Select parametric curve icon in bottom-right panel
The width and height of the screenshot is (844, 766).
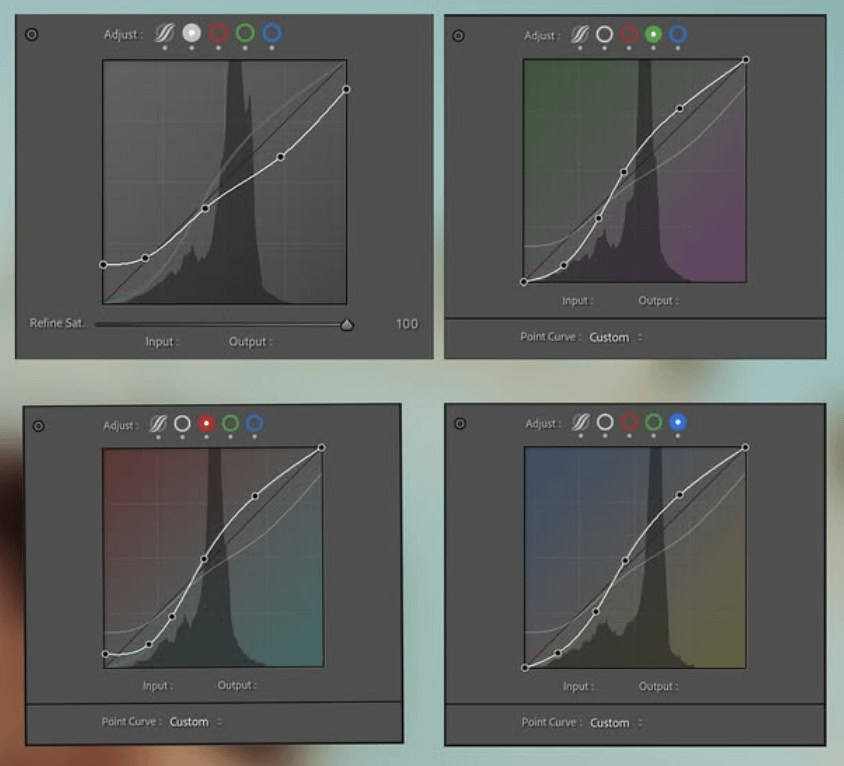point(580,423)
